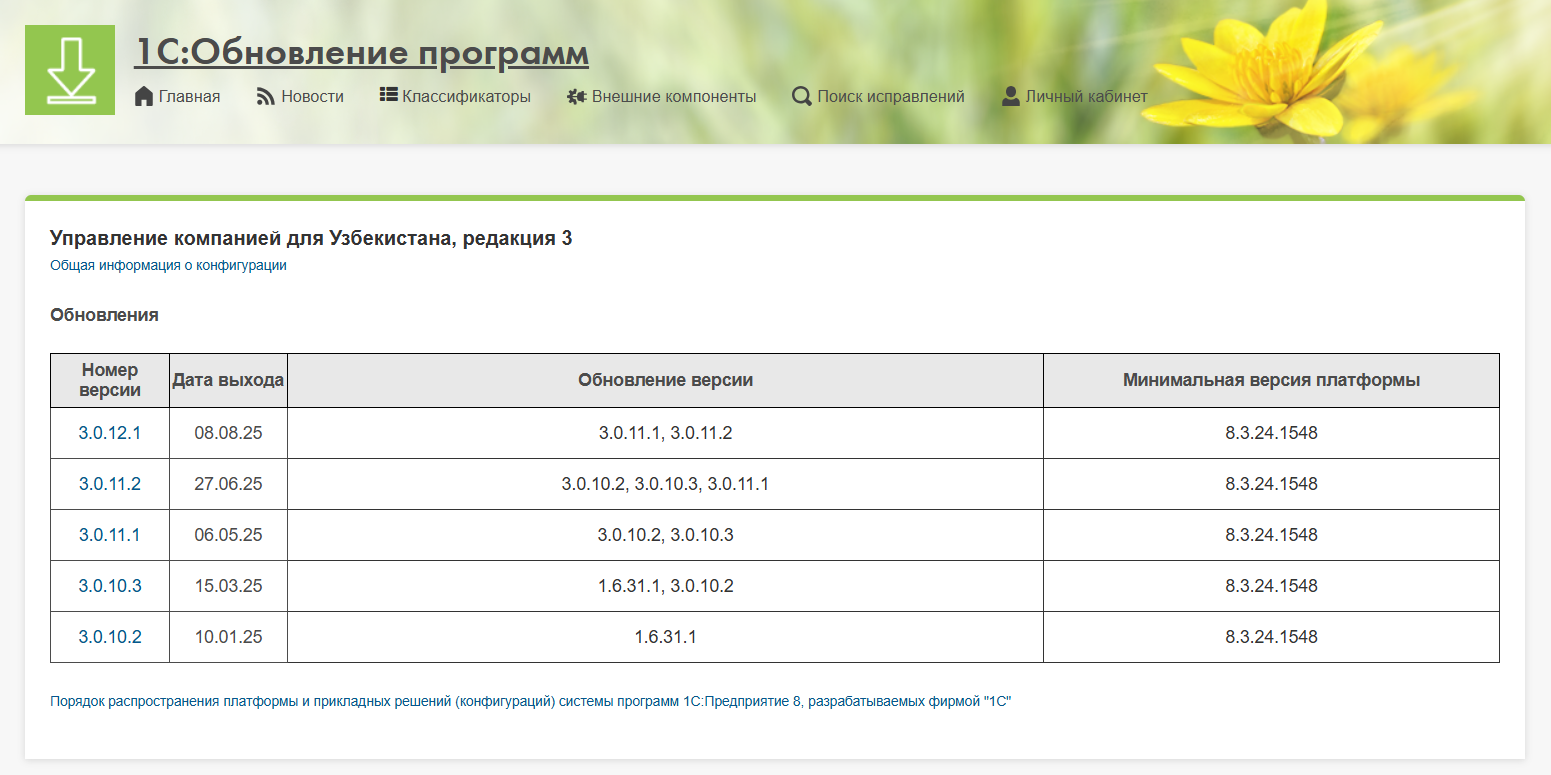Select version 3.0.11.1 link
1551x775 pixels.
tap(110, 535)
